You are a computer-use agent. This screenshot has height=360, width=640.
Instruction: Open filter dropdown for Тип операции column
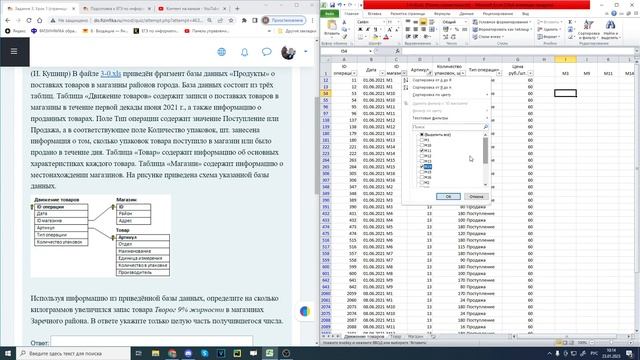pos(499,73)
